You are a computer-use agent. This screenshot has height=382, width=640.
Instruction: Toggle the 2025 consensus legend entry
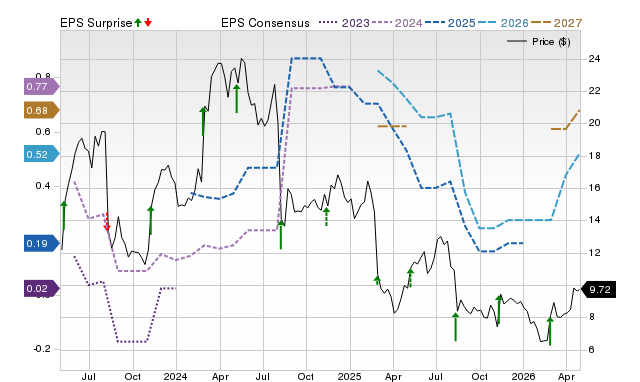(450, 23)
